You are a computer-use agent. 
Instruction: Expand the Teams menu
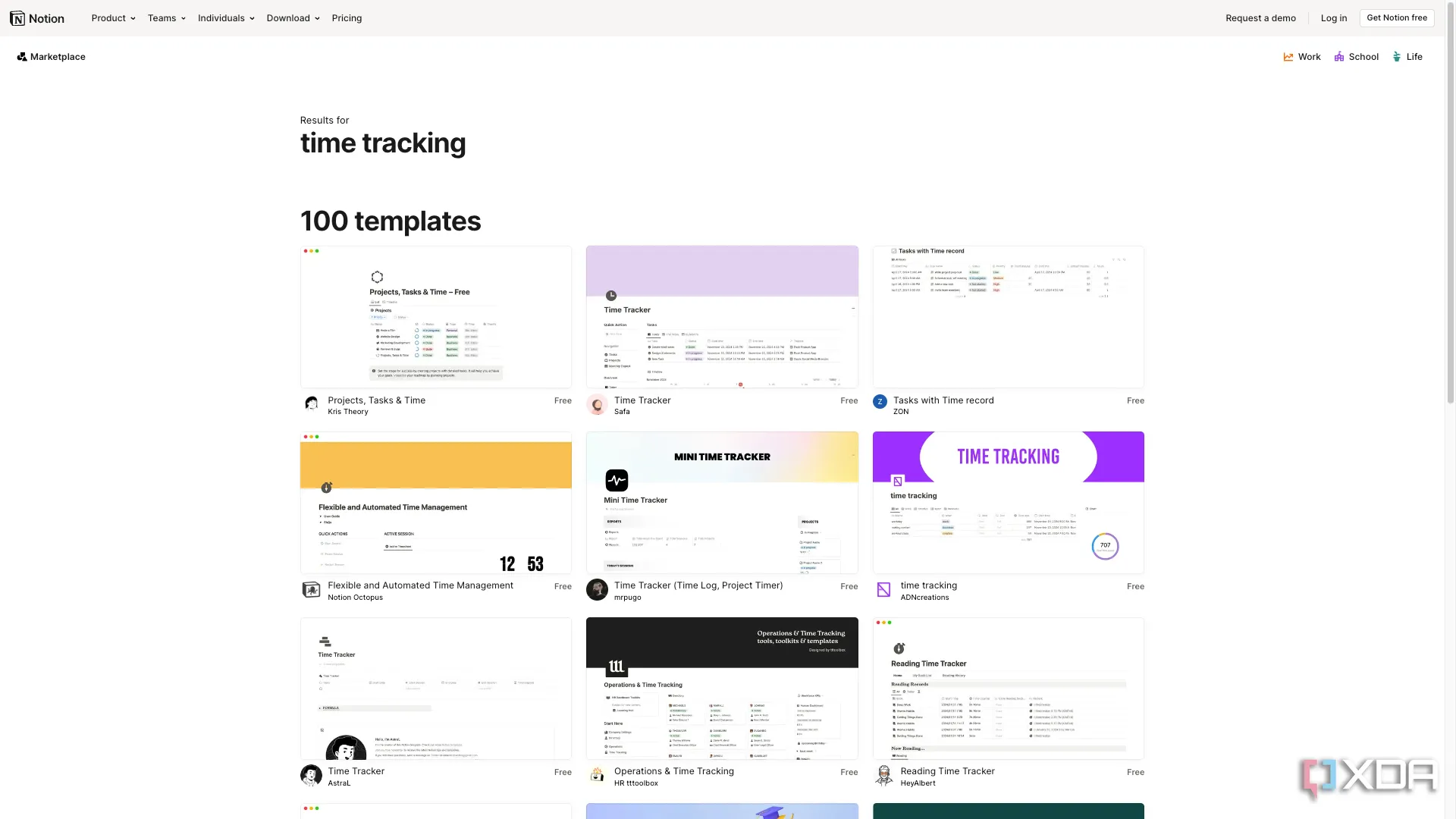pyautogui.click(x=166, y=18)
